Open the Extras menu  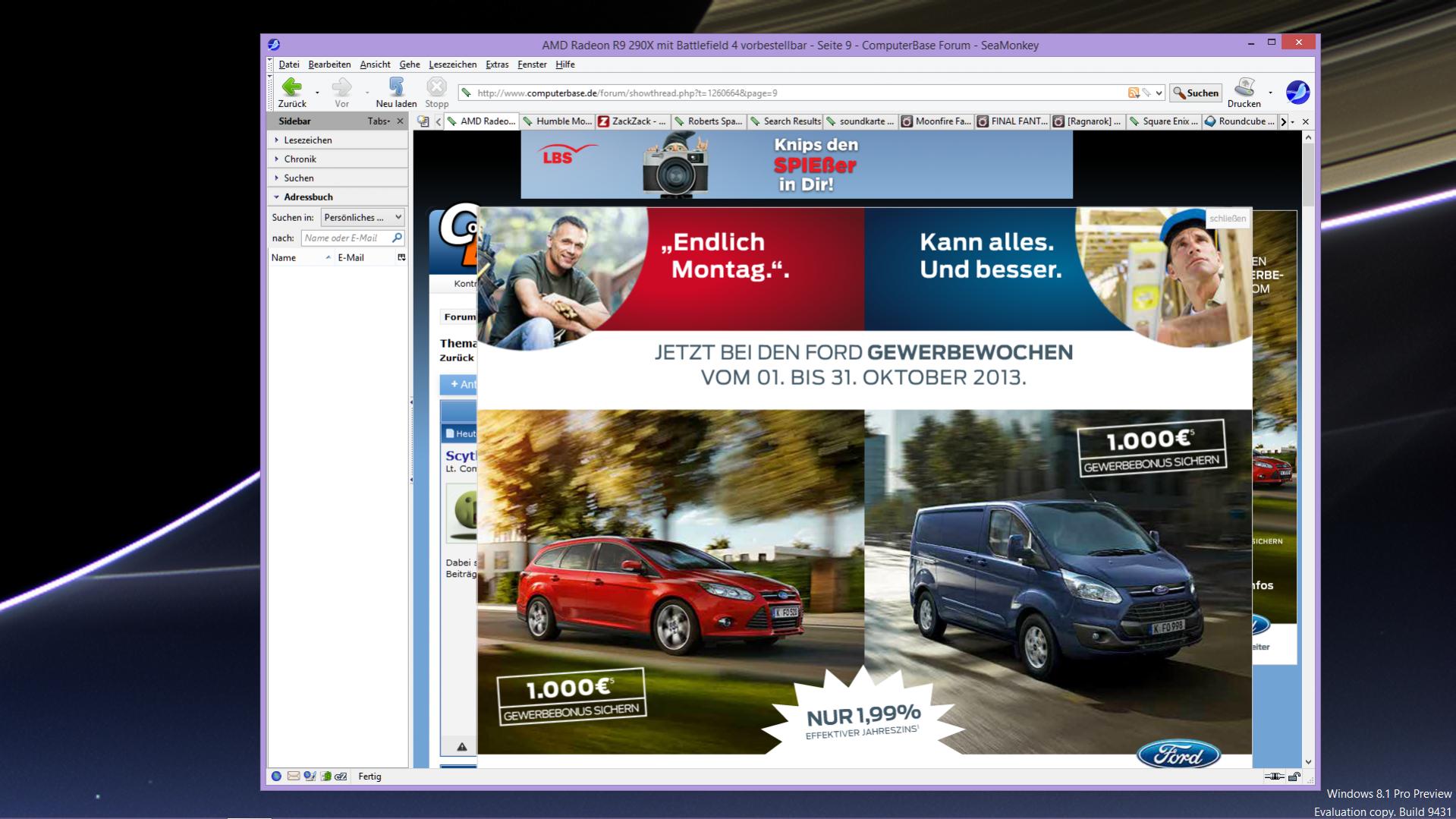[497, 65]
